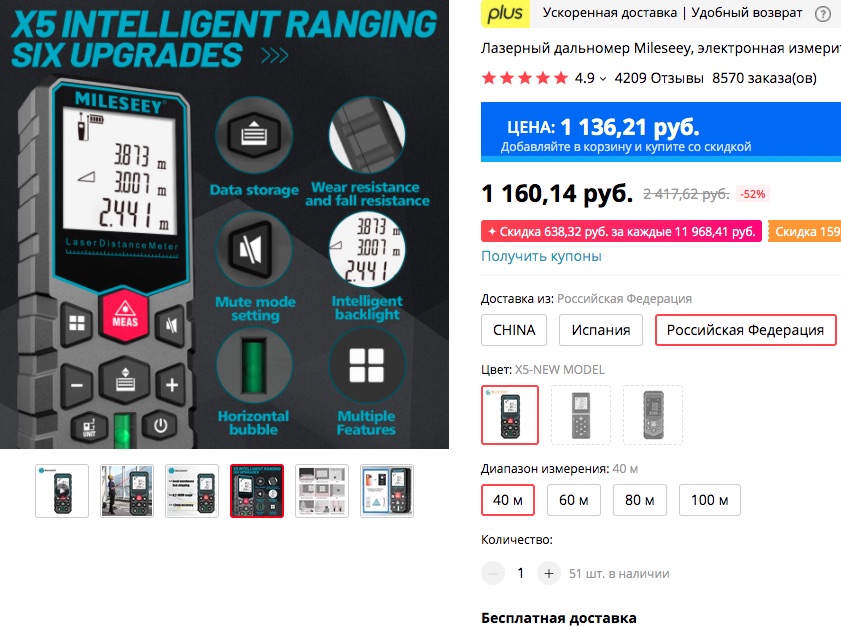Viewport: 841px width, 627px height.
Task: Select the 100 м measurement range
Action: [709, 500]
